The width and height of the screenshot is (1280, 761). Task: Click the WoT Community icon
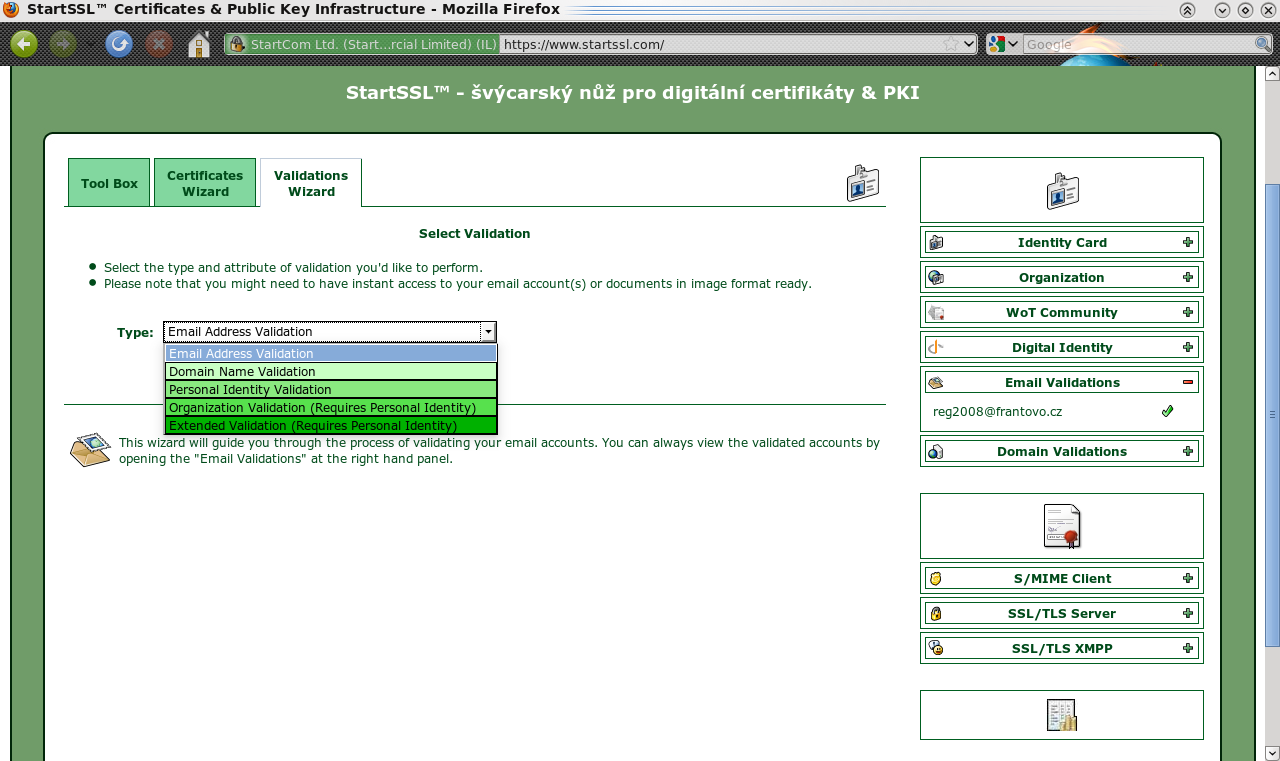tap(936, 312)
